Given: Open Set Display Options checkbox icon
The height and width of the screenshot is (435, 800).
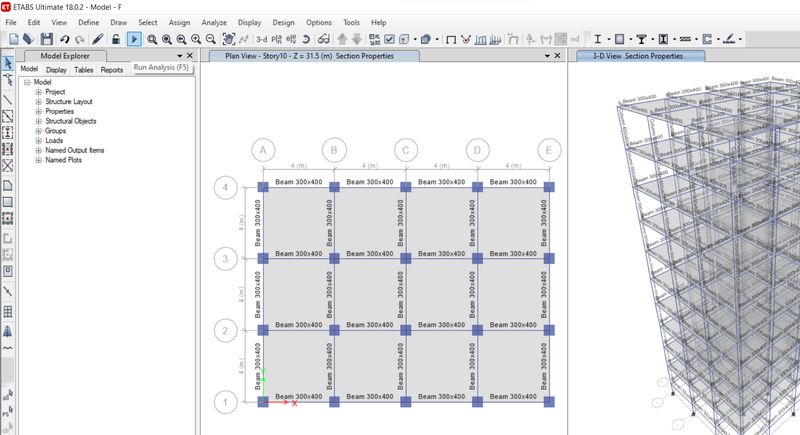Looking at the screenshot, I should 389,39.
